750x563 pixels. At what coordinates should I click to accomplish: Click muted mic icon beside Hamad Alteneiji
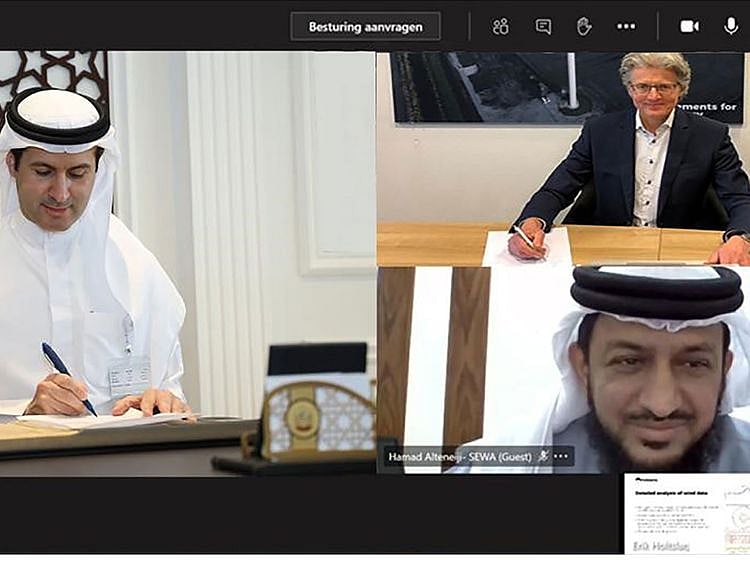point(543,456)
